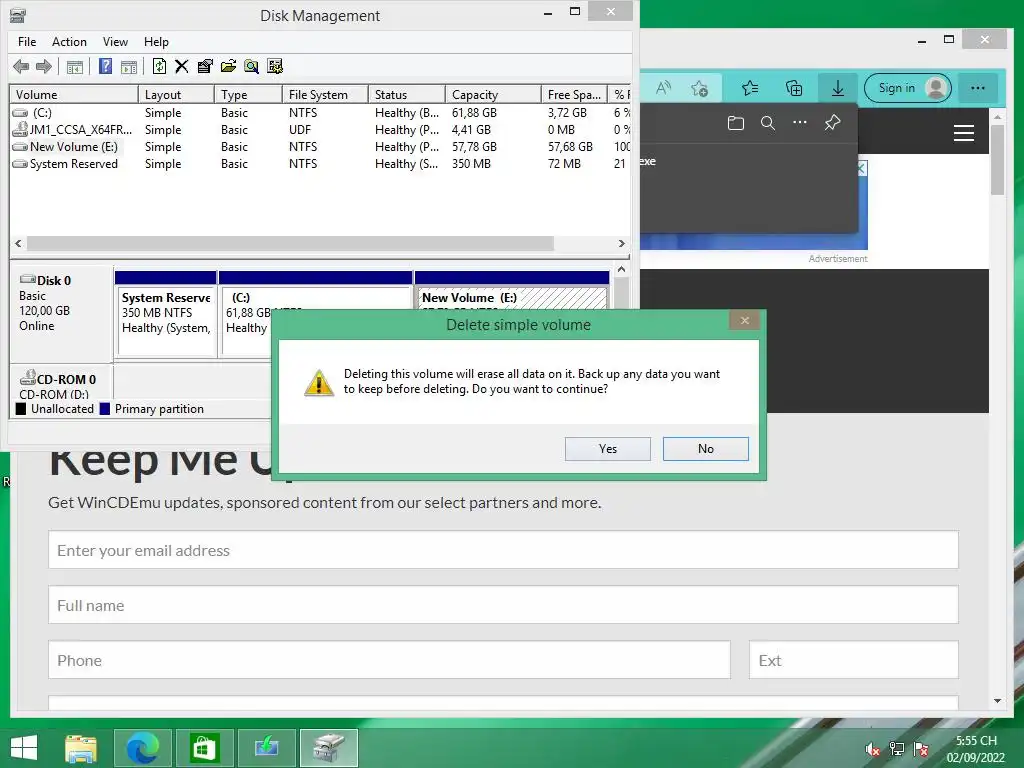This screenshot has width=1024, height=768.
Task: Click the Open folder toolbar icon
Action: tap(229, 66)
